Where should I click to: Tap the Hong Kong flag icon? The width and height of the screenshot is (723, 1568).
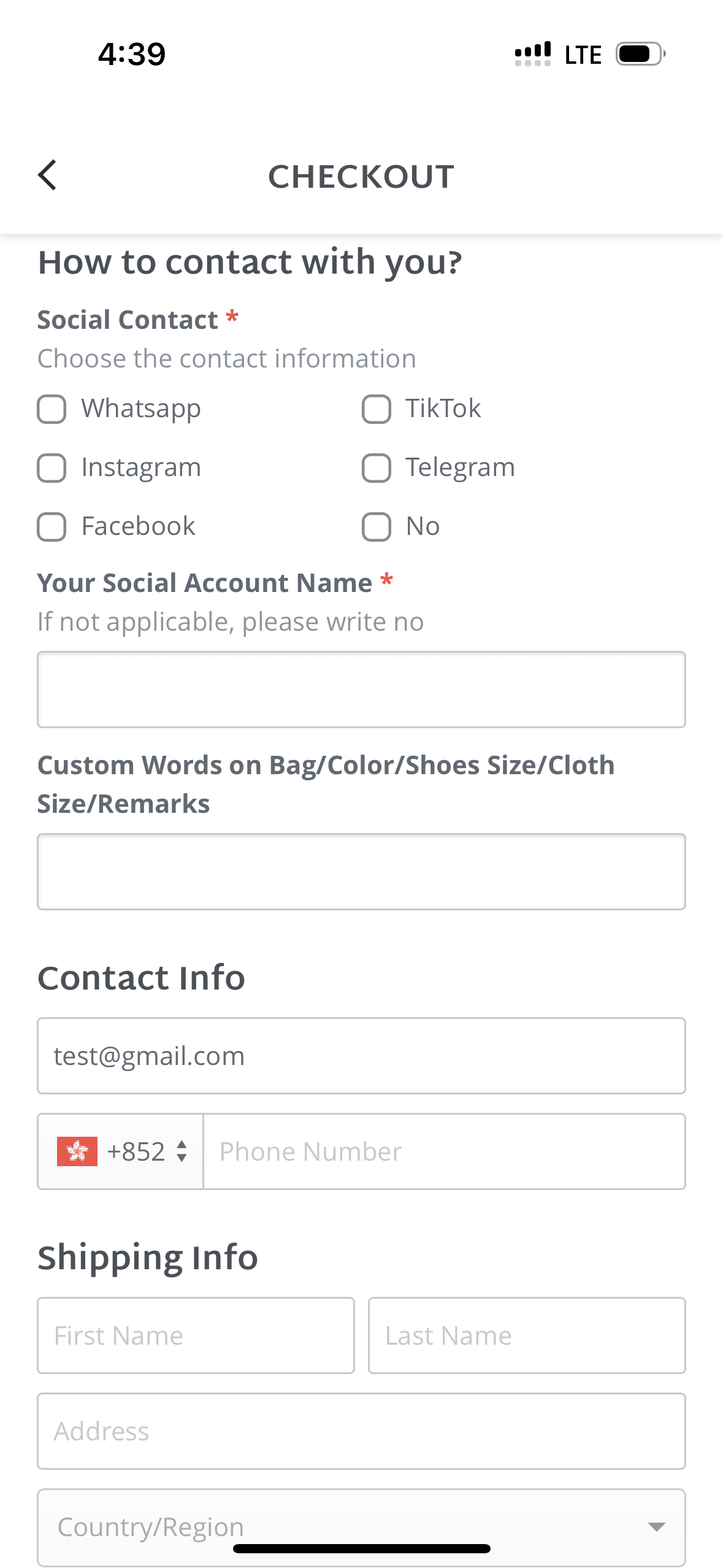[x=77, y=1151]
